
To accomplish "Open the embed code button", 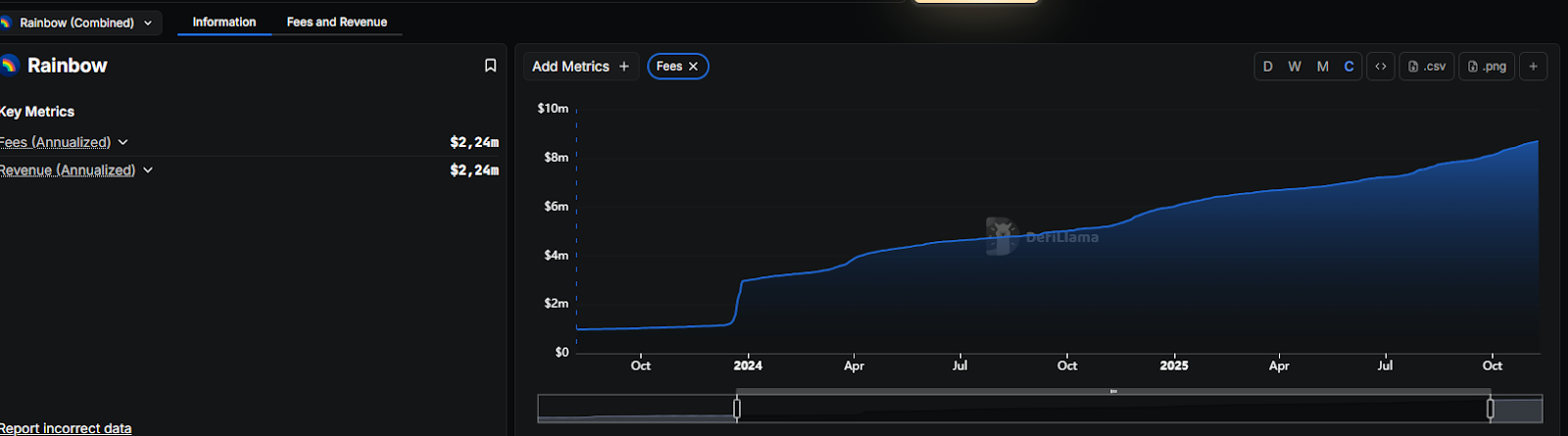I will point(1381,67).
